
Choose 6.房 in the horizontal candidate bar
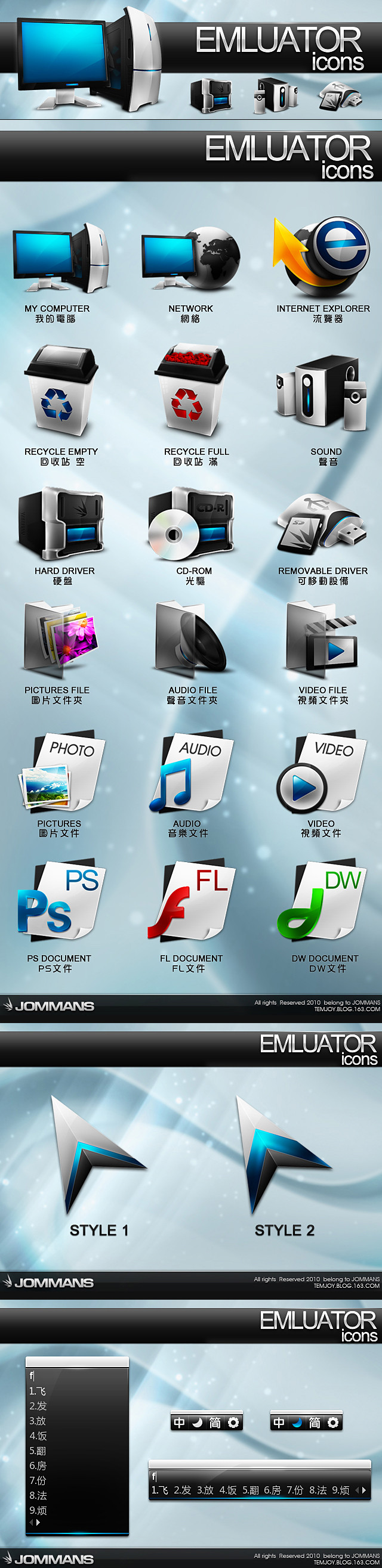(272, 1490)
